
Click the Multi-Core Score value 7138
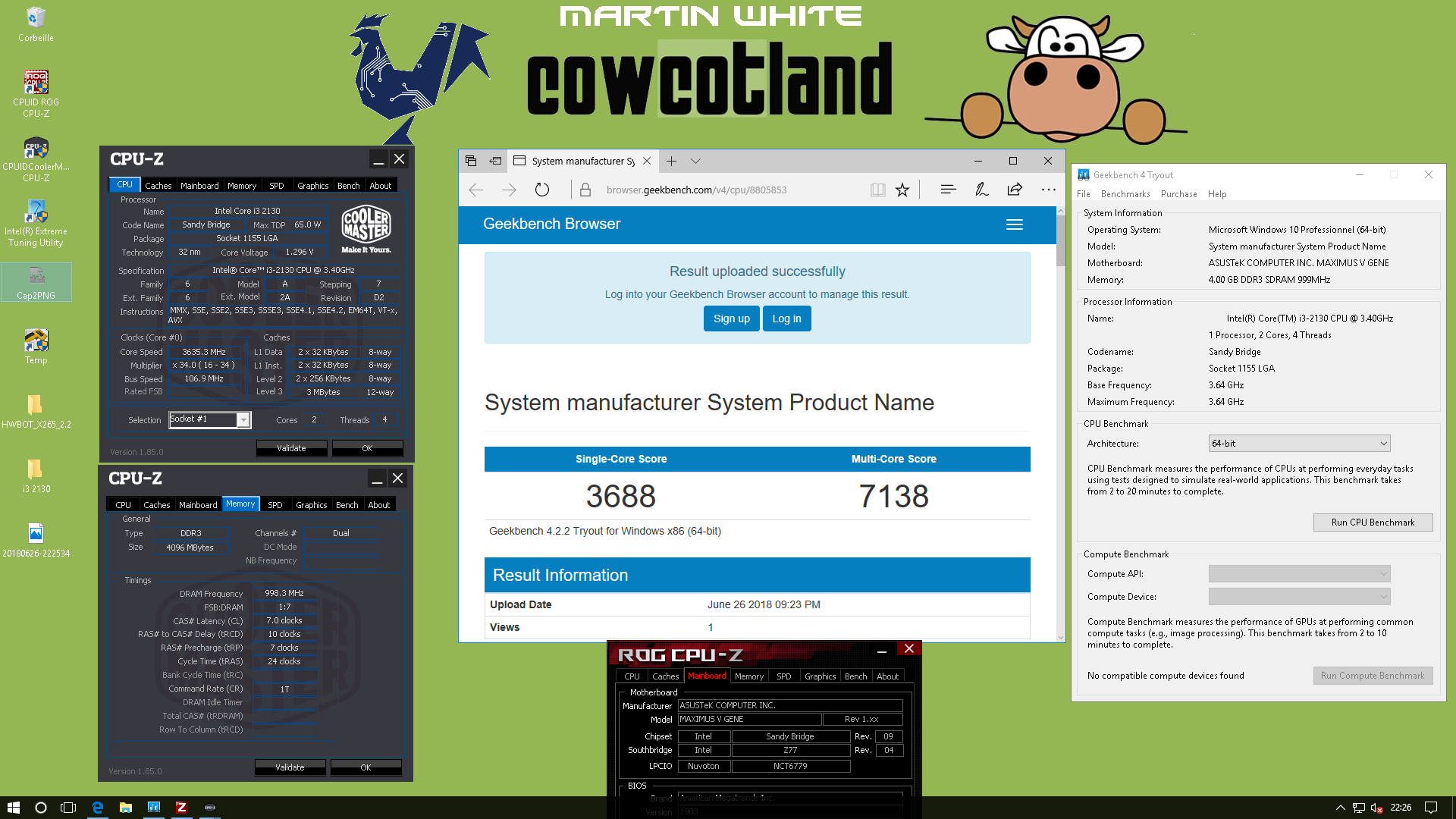pyautogui.click(x=893, y=497)
